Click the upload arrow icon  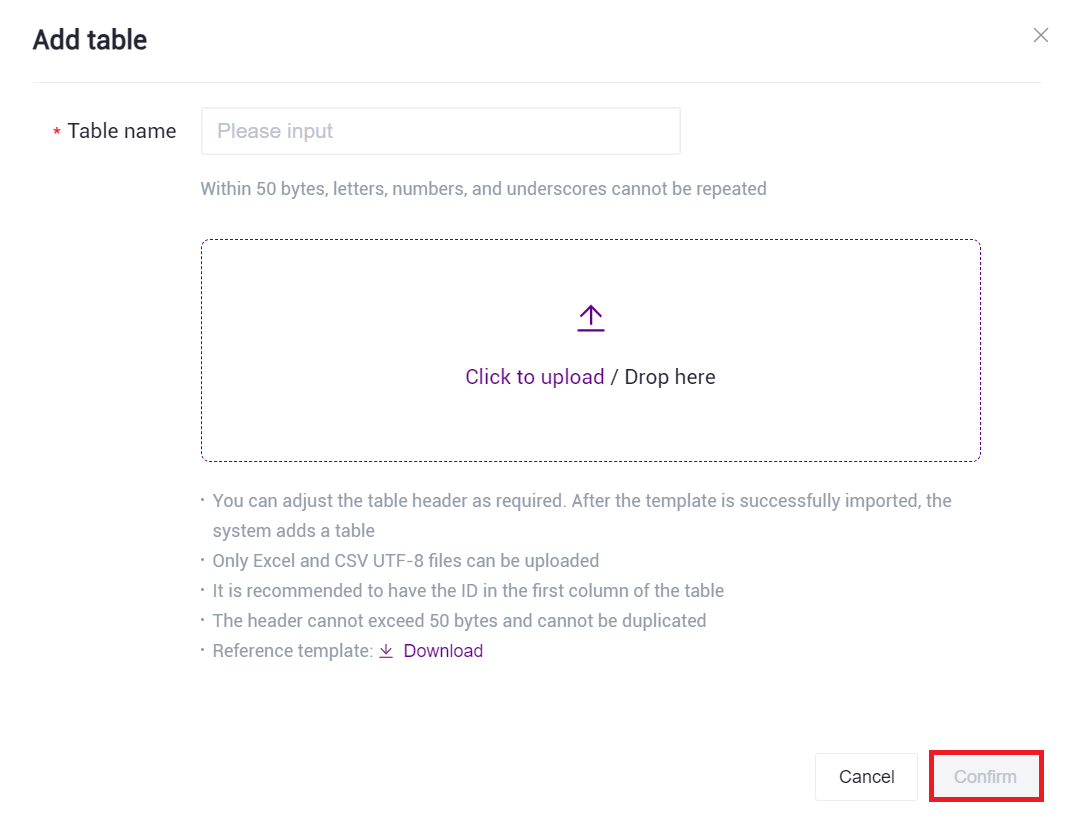[x=591, y=318]
